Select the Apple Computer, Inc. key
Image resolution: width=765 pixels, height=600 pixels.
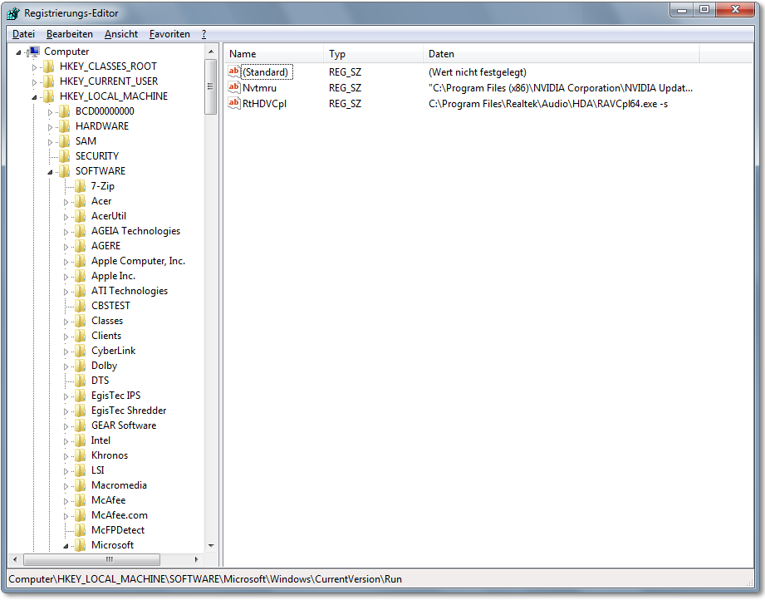click(x=137, y=261)
